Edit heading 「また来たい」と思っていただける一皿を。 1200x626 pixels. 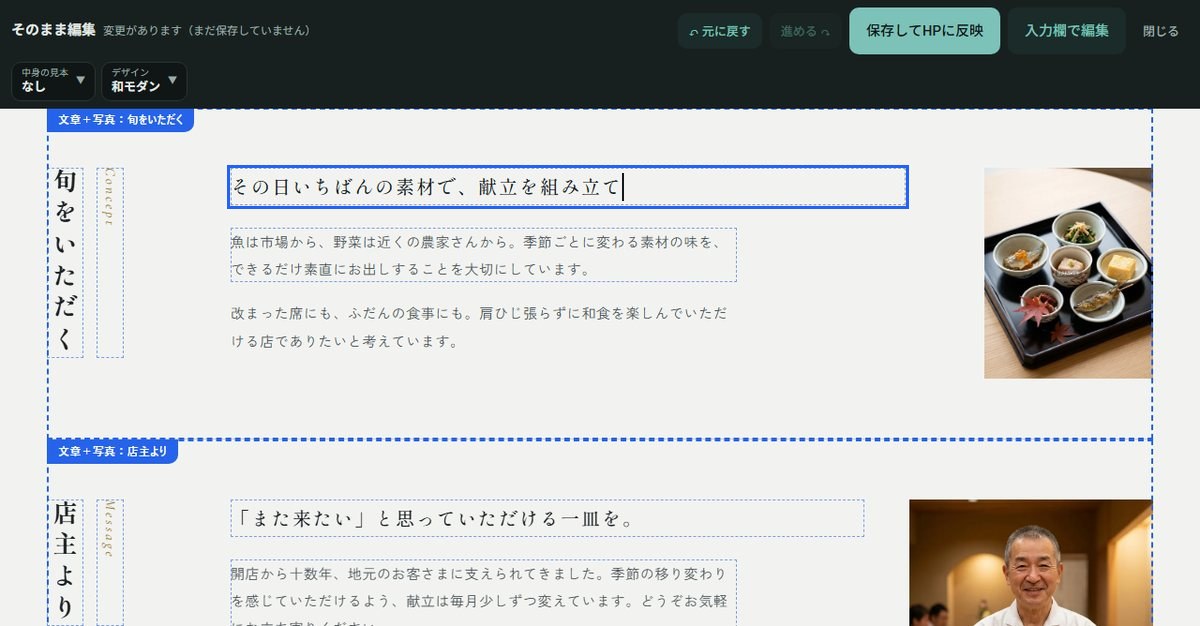pyautogui.click(x=547, y=518)
